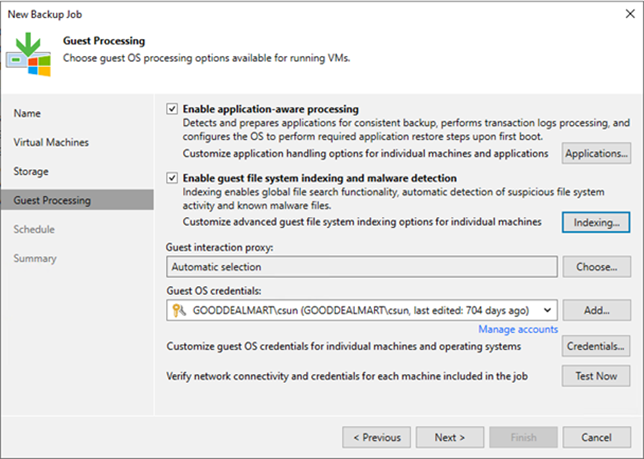Expand the Guest OS credentials dropdown
644x459 pixels.
tap(546, 311)
